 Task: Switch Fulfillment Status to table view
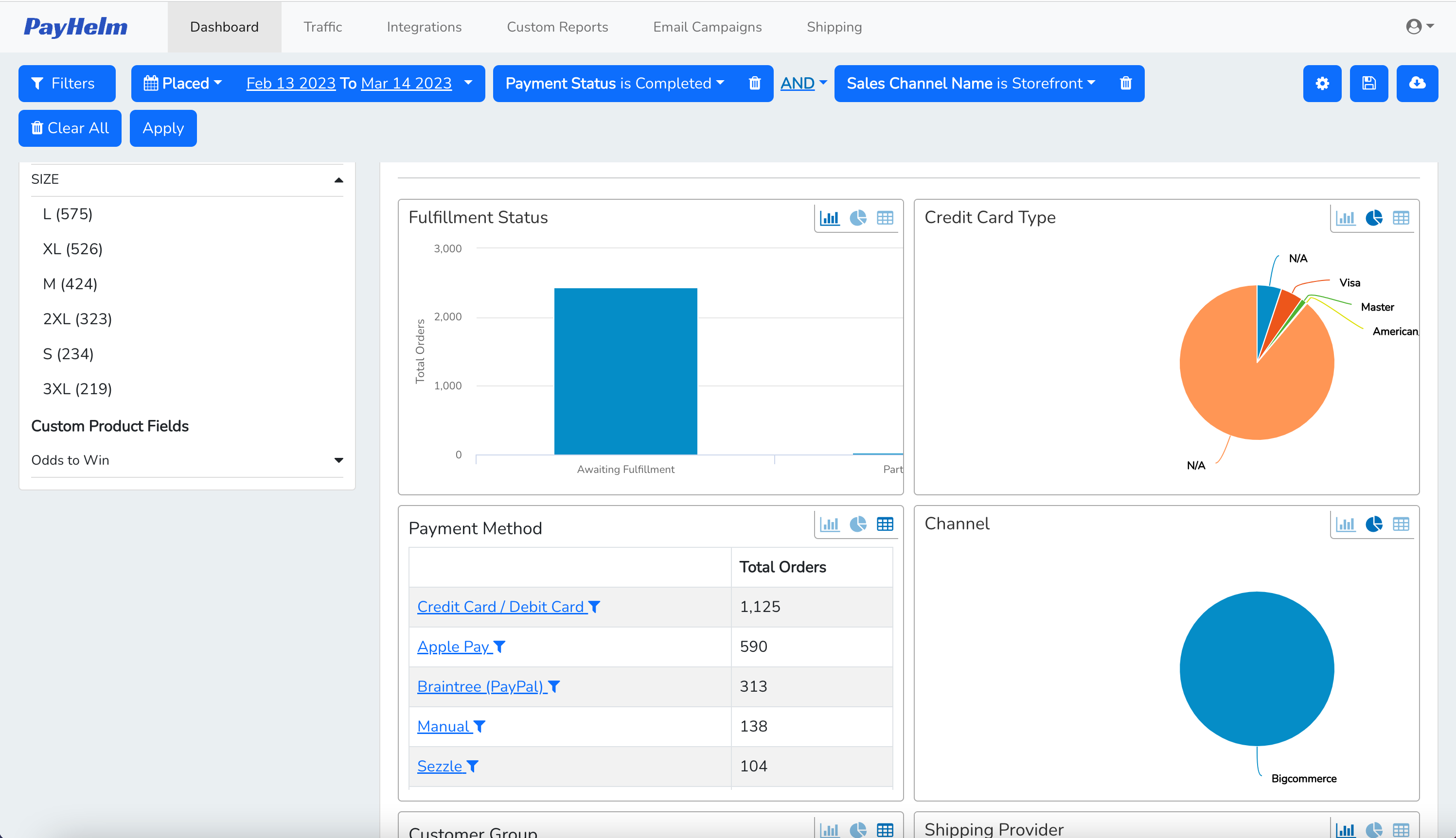click(x=885, y=218)
